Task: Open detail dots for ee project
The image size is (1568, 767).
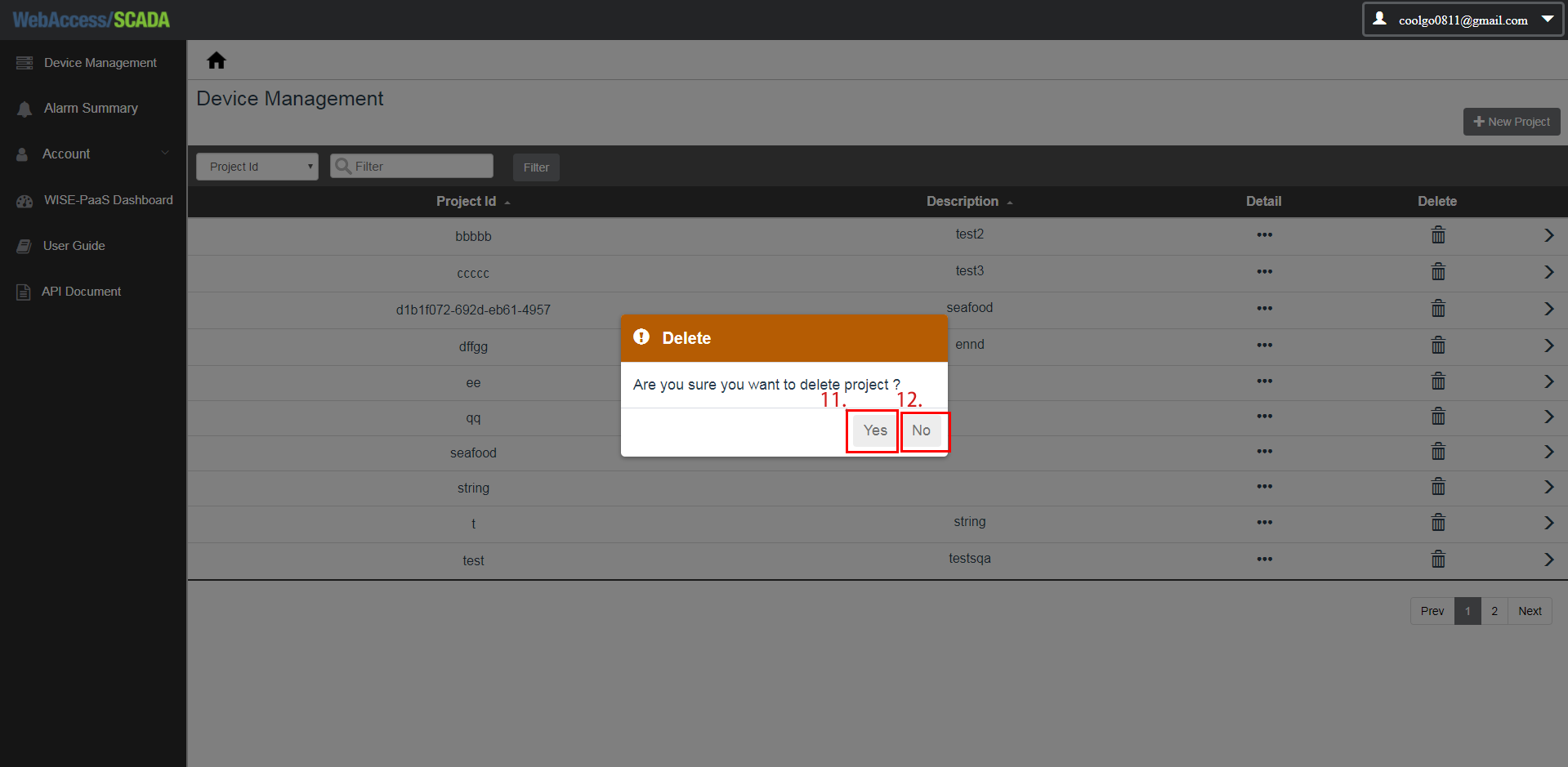Action: point(1265,381)
